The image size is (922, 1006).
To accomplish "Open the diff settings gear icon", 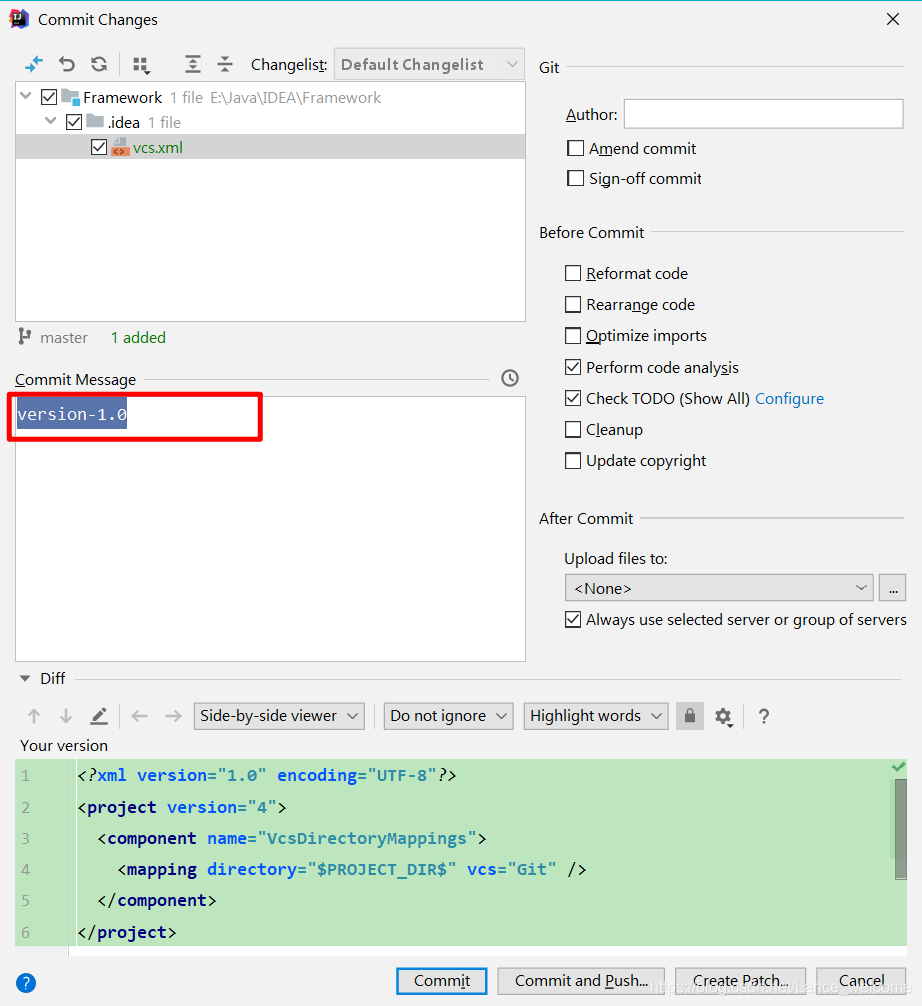I will [x=724, y=717].
